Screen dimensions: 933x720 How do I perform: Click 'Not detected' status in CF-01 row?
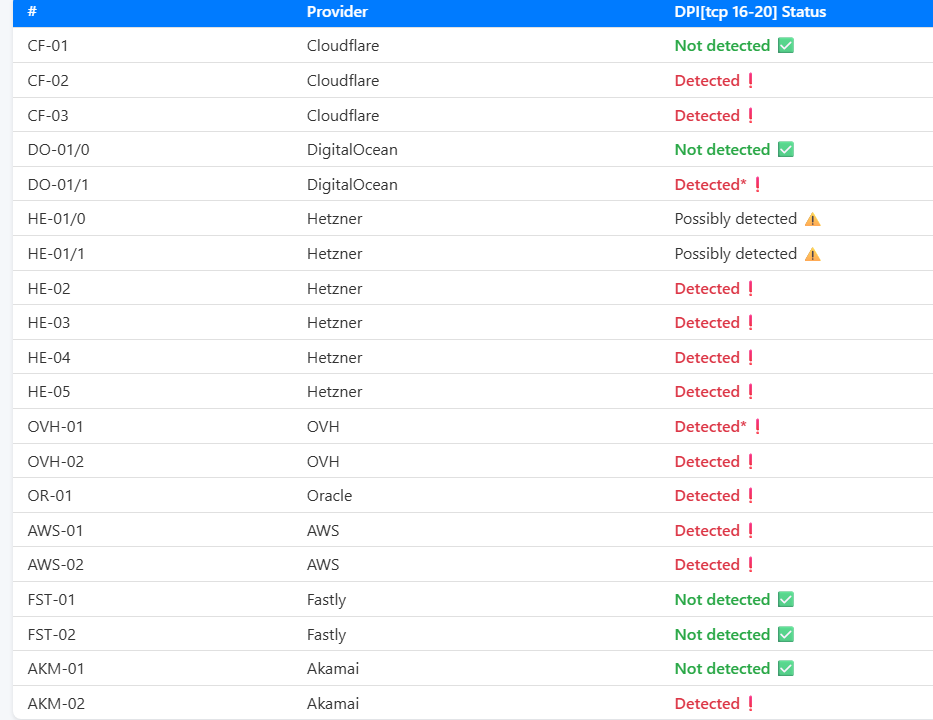[x=722, y=46]
